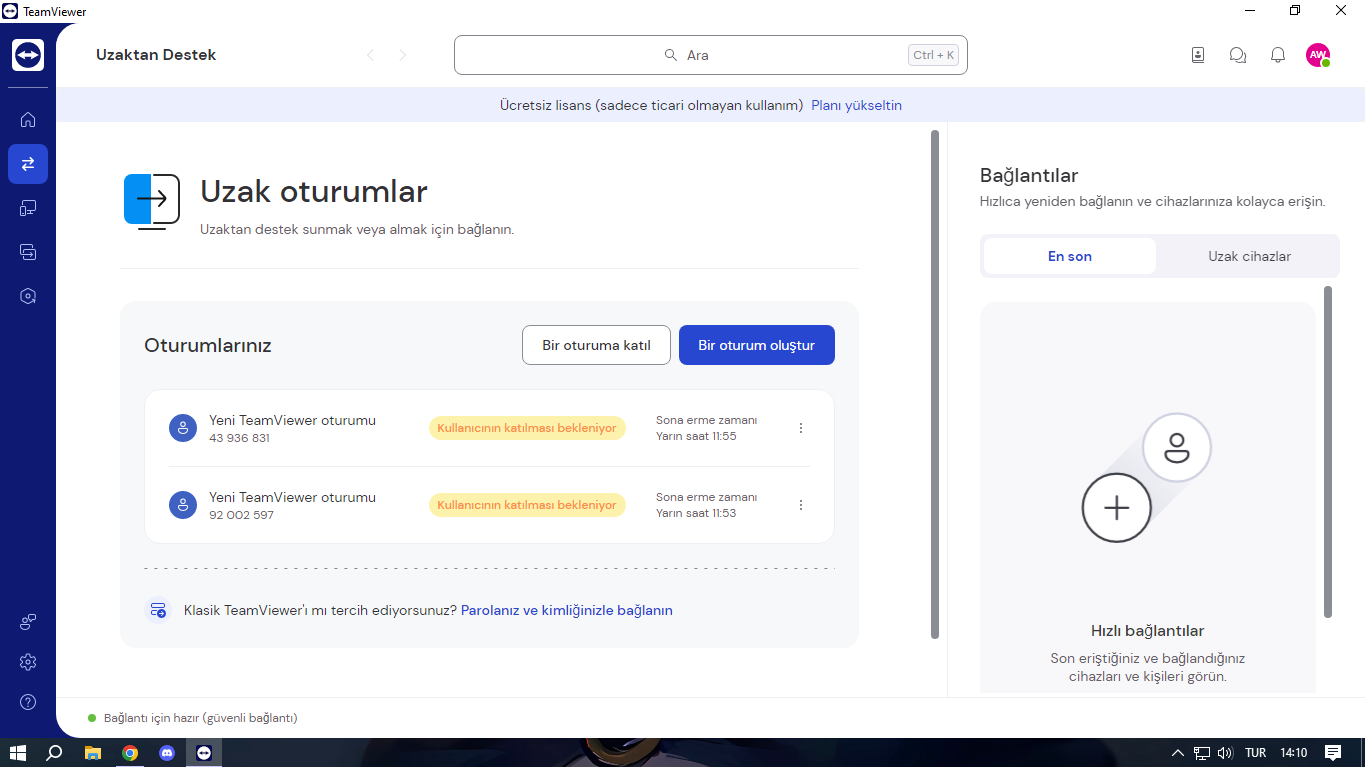Viewport: 1365px width, 767px height.
Task: Click the Bağlantı için hazır status text
Action: (201, 718)
